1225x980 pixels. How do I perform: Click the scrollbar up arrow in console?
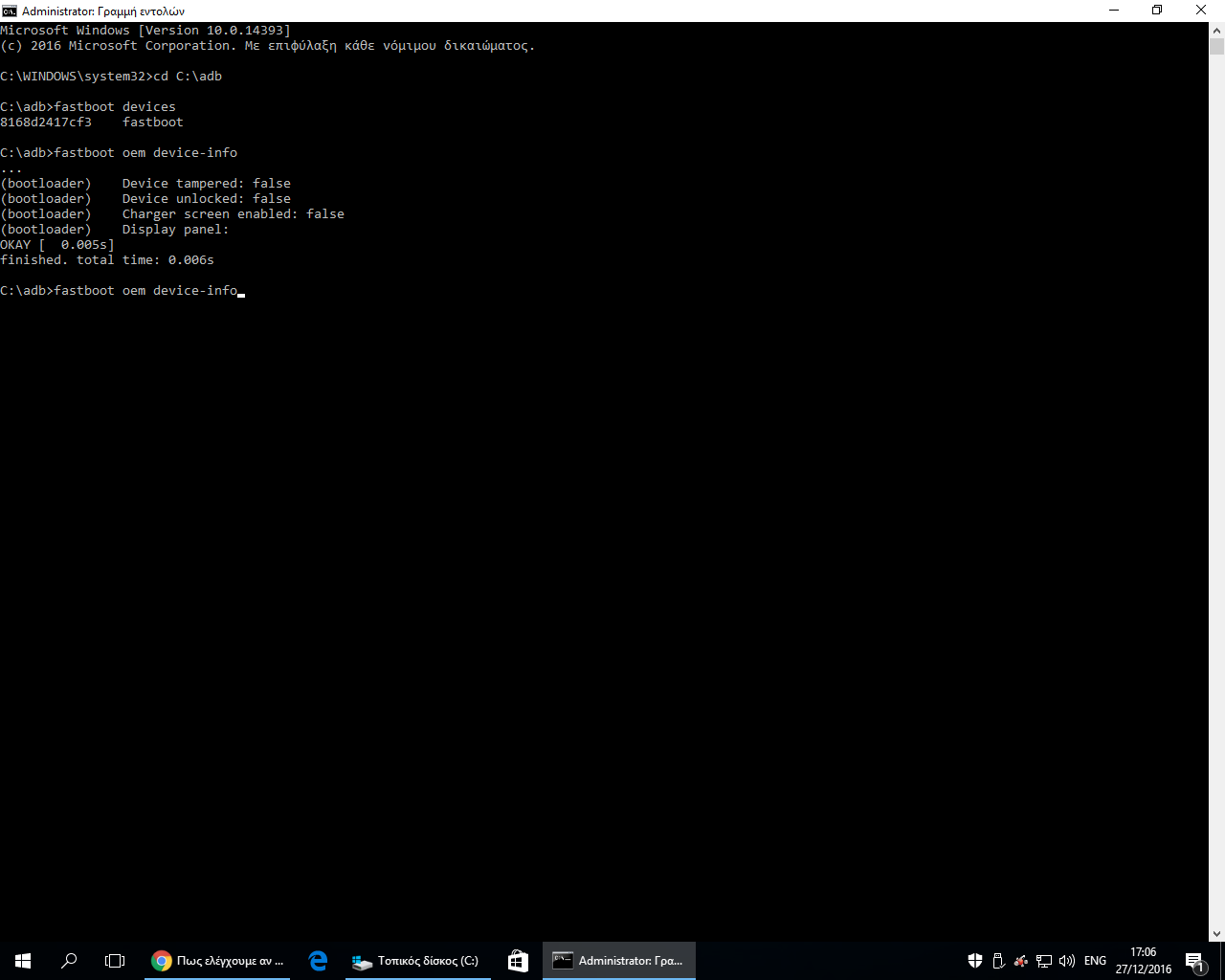[x=1216, y=30]
